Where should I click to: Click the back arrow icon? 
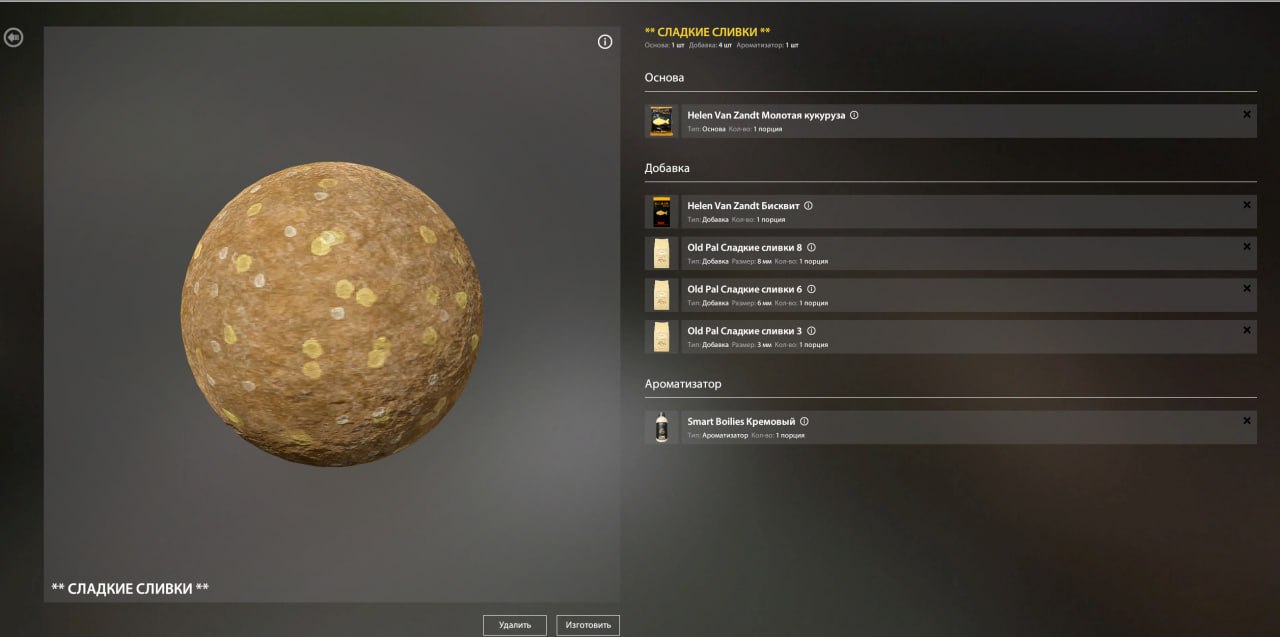13,38
